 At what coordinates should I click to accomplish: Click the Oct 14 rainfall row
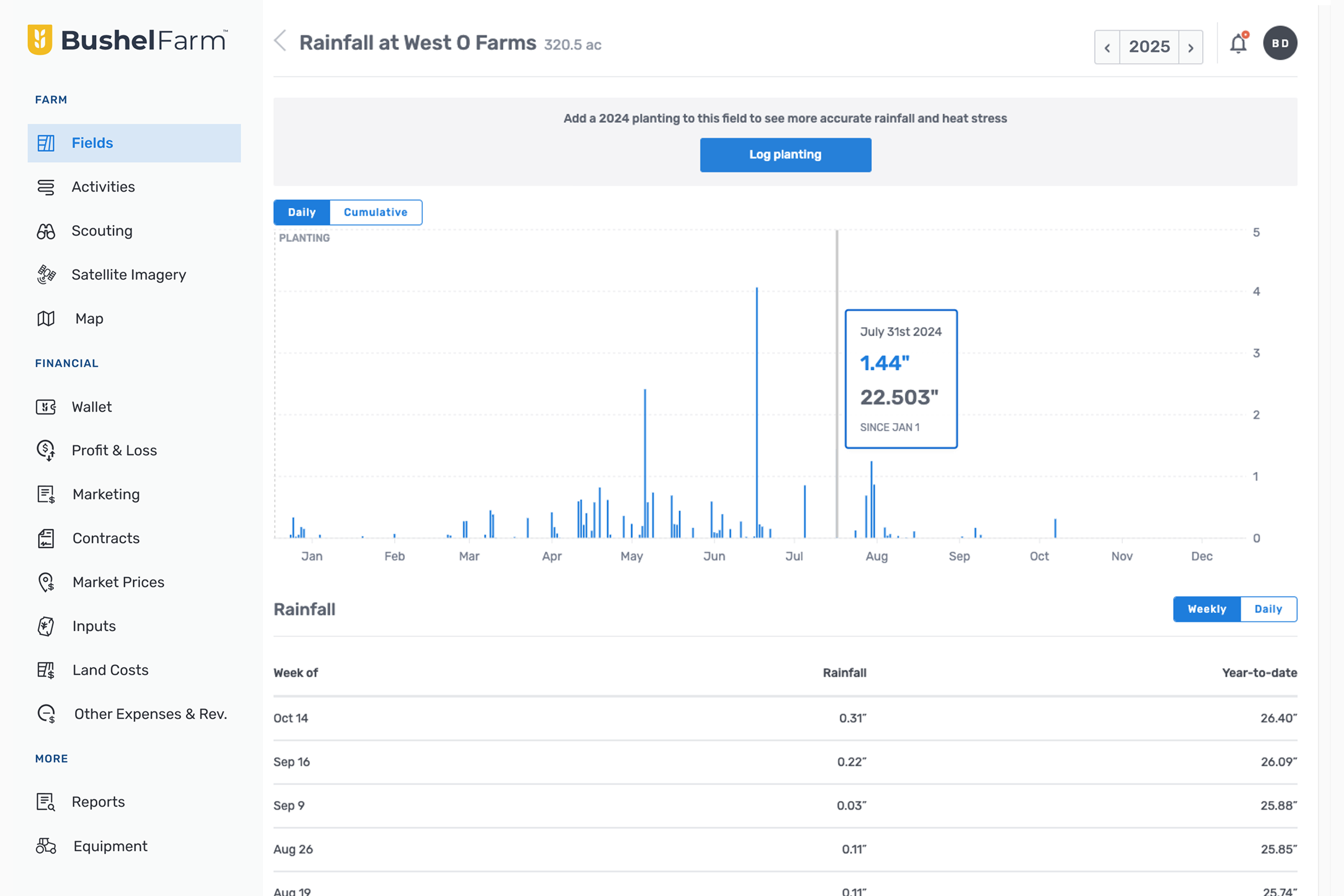click(x=785, y=718)
